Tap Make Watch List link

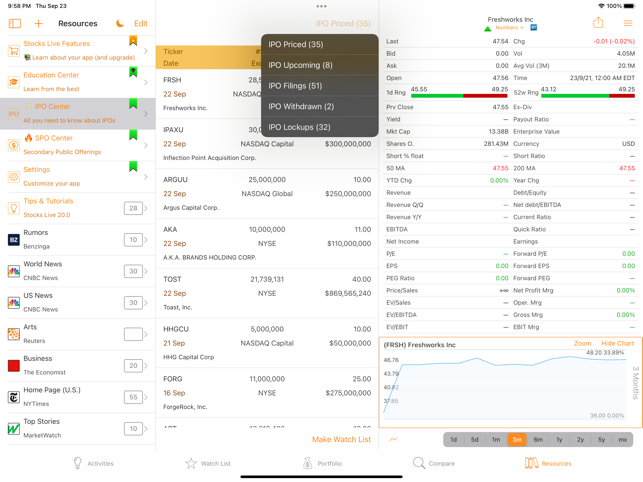[341, 439]
